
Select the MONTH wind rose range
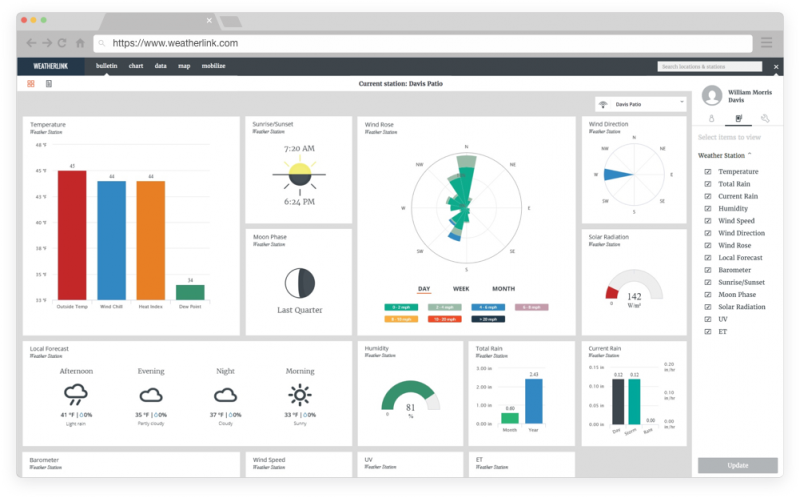tap(503, 289)
